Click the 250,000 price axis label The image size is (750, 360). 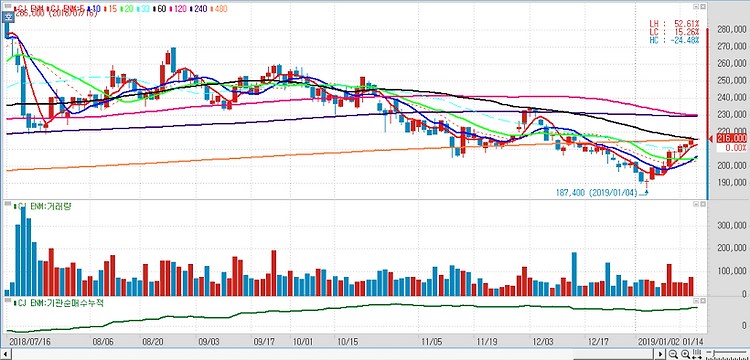pyautogui.click(x=732, y=81)
